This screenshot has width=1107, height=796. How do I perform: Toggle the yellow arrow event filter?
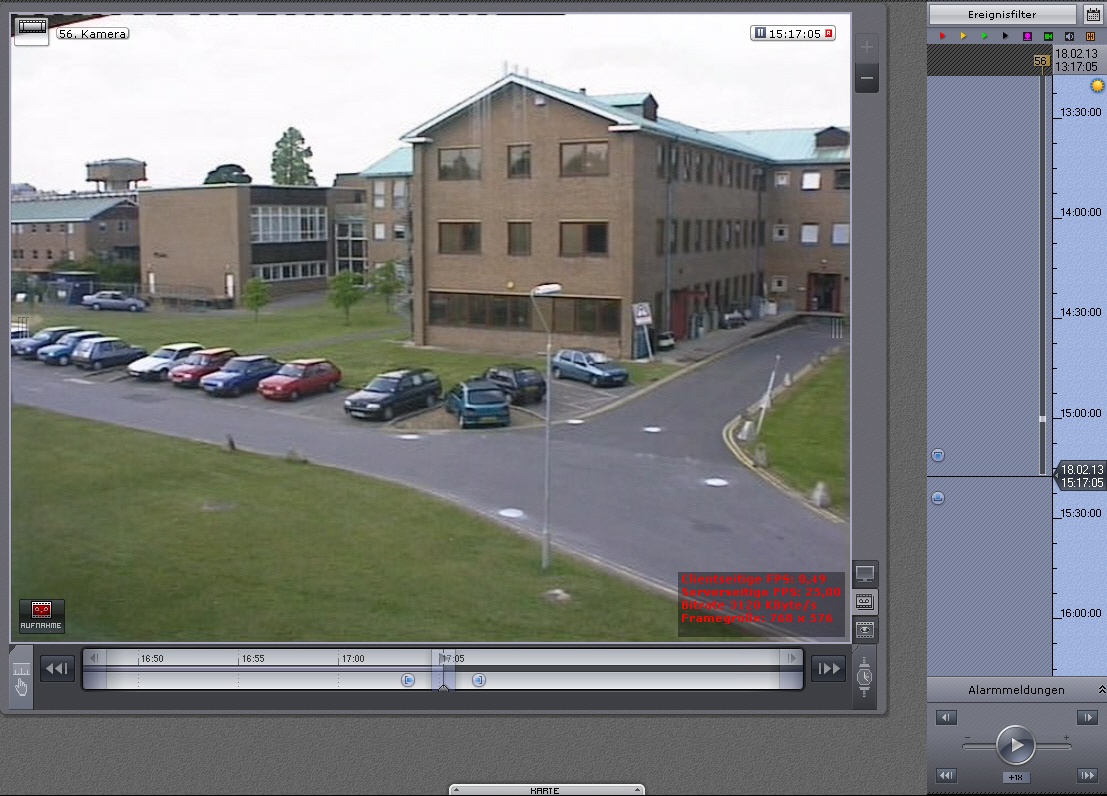[963, 36]
